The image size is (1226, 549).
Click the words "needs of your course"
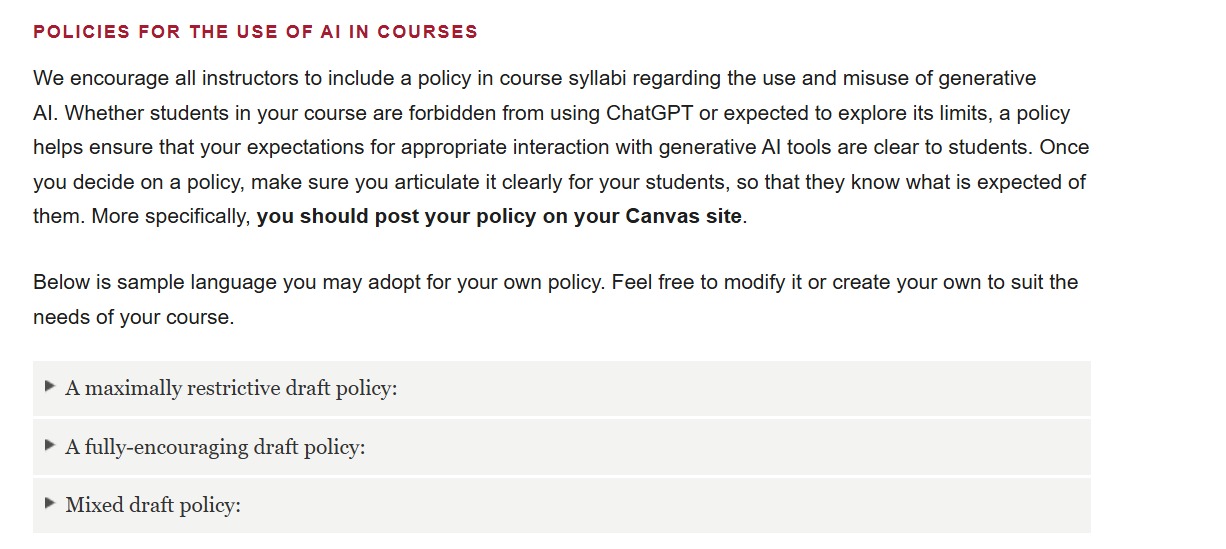tap(133, 318)
